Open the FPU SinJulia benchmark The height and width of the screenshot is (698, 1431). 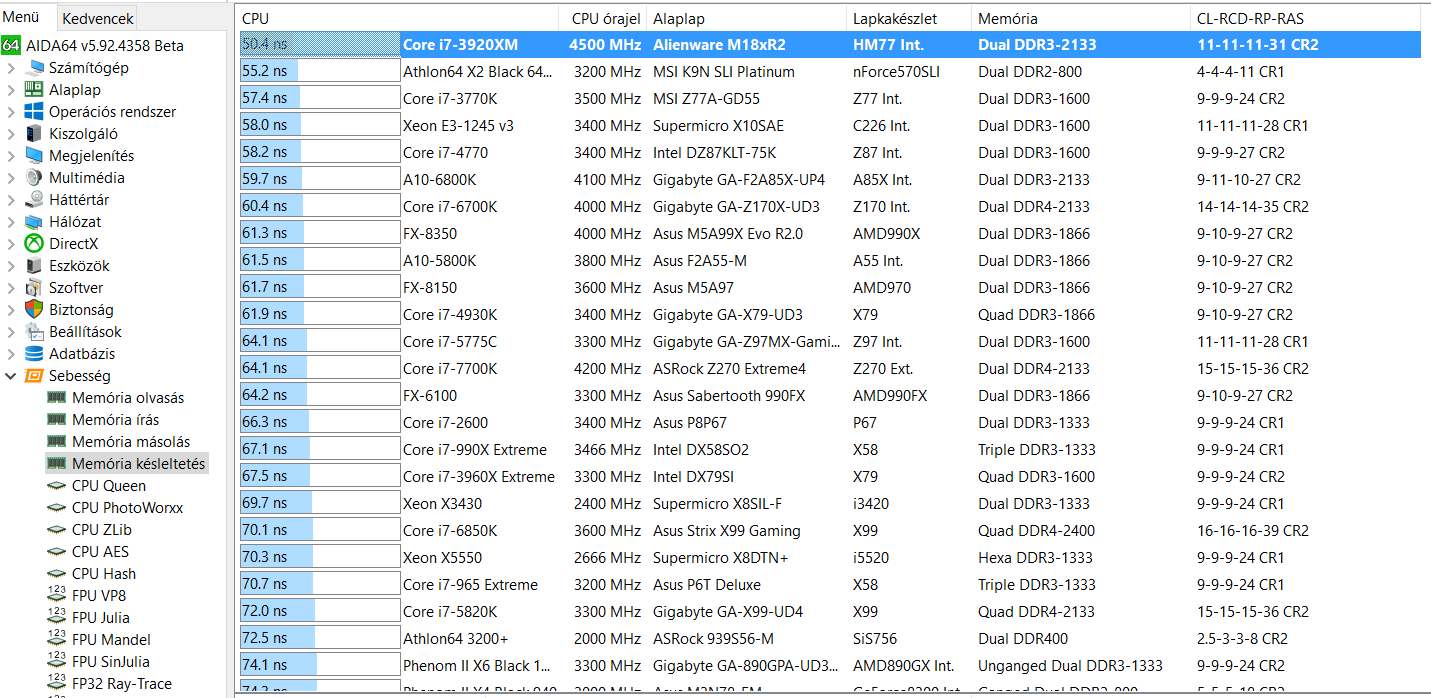pos(111,662)
